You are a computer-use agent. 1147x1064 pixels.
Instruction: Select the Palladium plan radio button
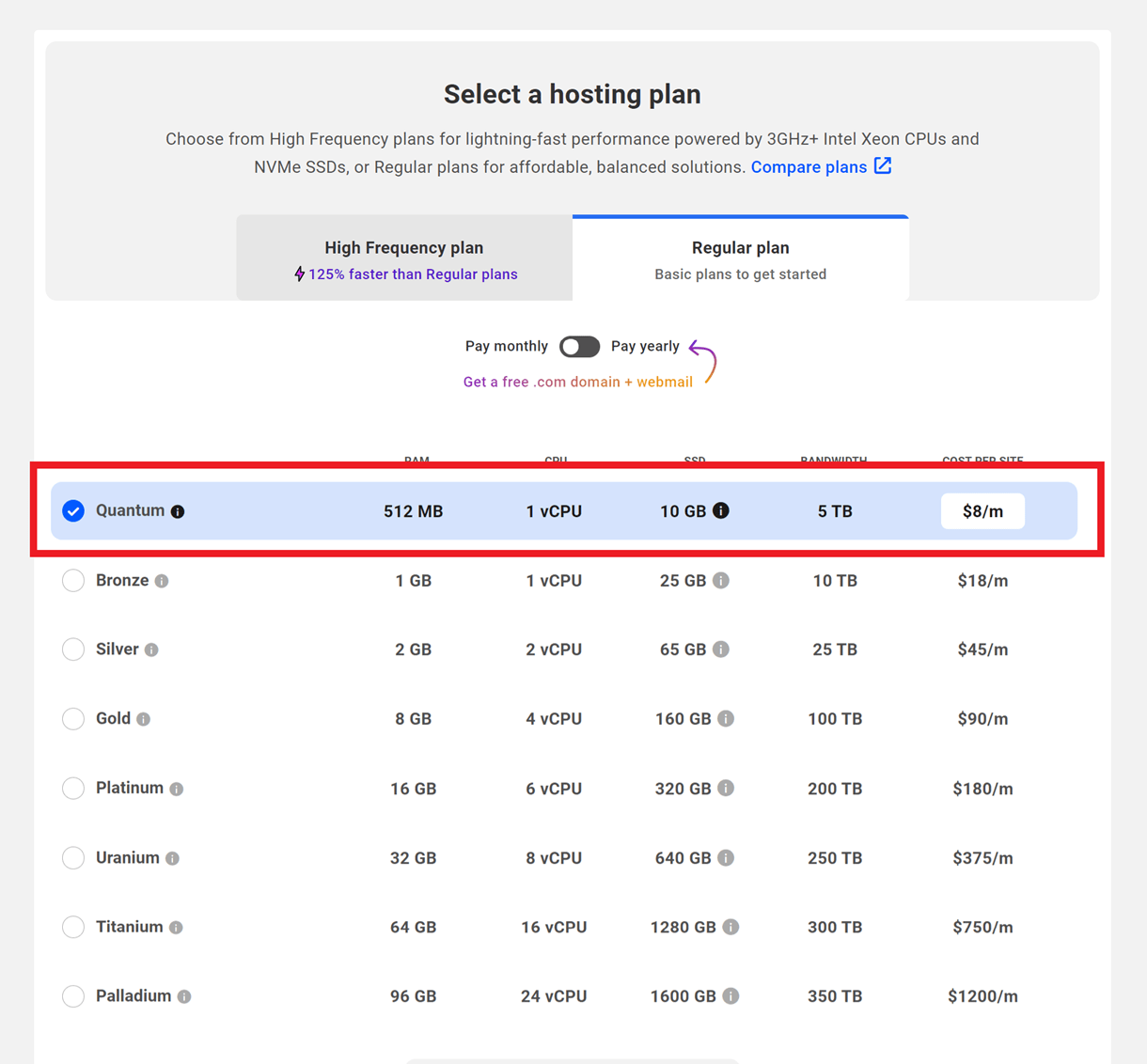(73, 995)
